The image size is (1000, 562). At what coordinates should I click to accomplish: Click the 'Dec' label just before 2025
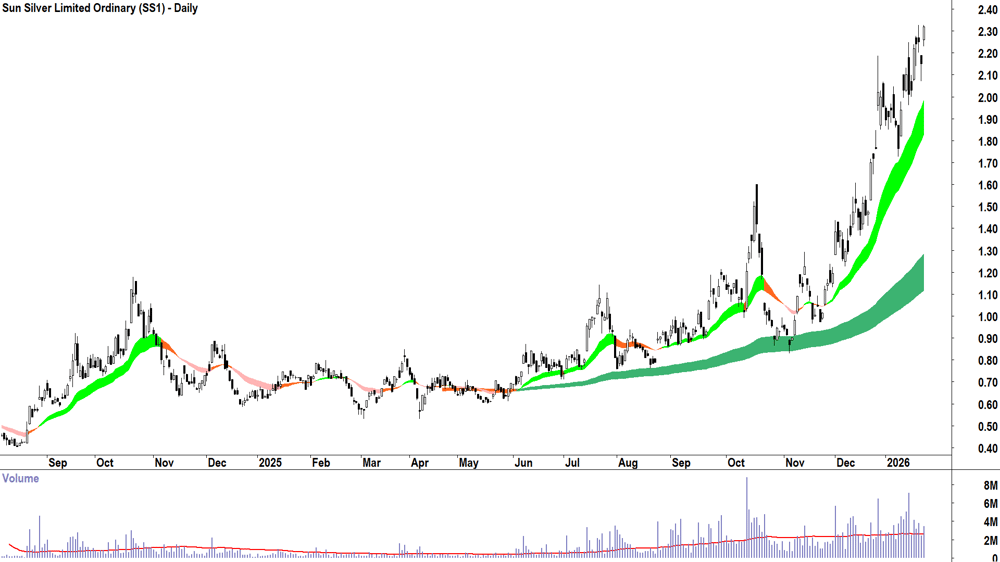coord(217,462)
